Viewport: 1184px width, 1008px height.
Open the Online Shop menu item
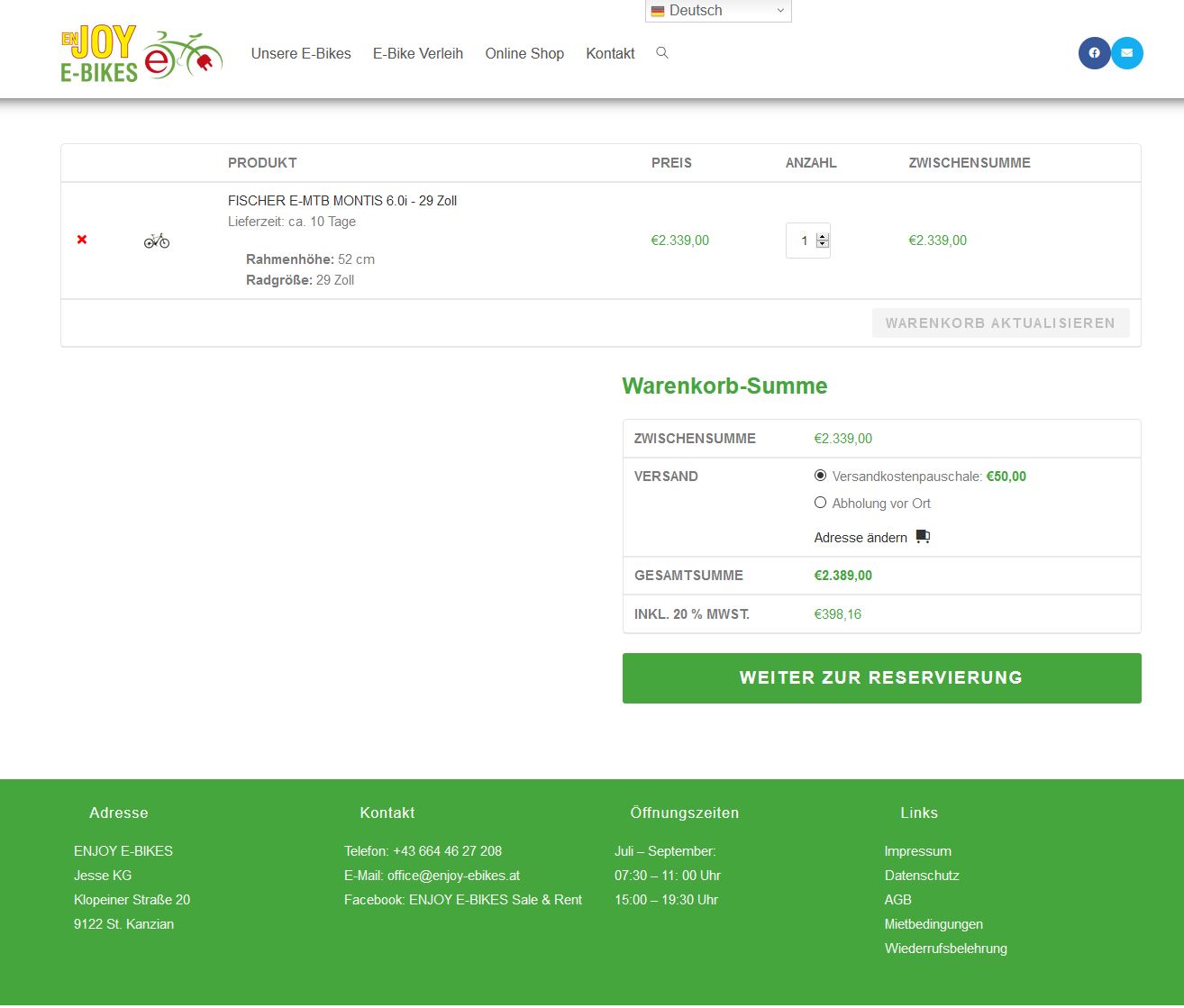524,53
